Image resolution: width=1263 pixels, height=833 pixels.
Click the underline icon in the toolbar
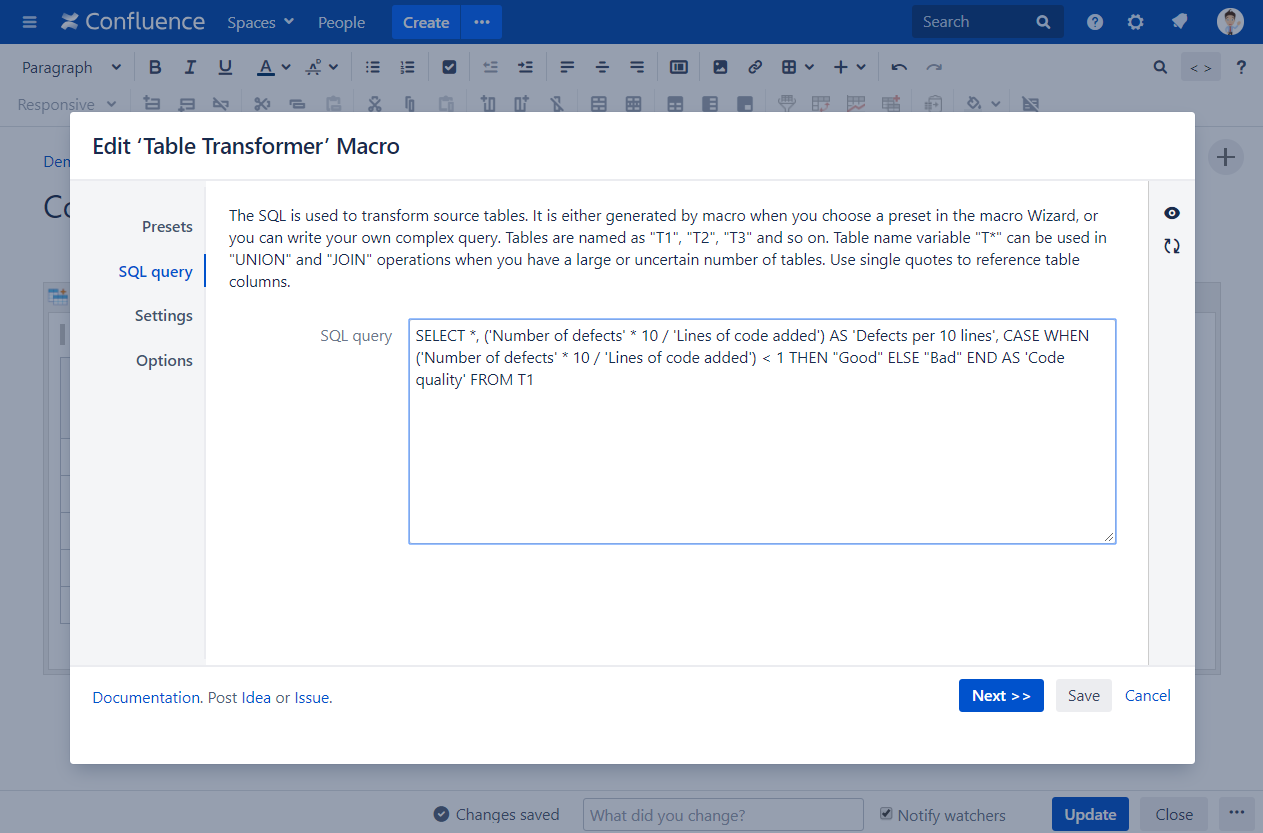click(x=225, y=66)
